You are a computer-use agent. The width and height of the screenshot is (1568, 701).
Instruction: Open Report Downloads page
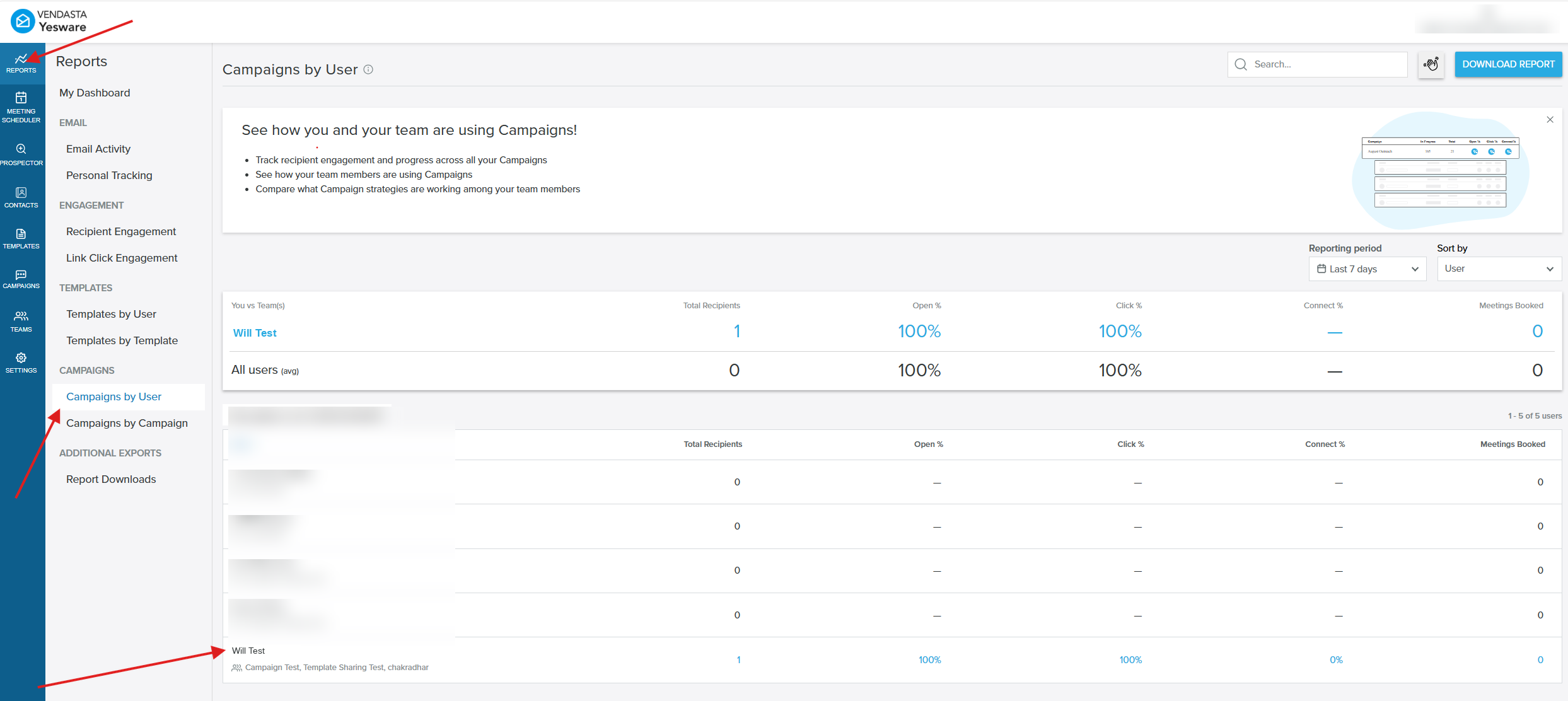(111, 479)
